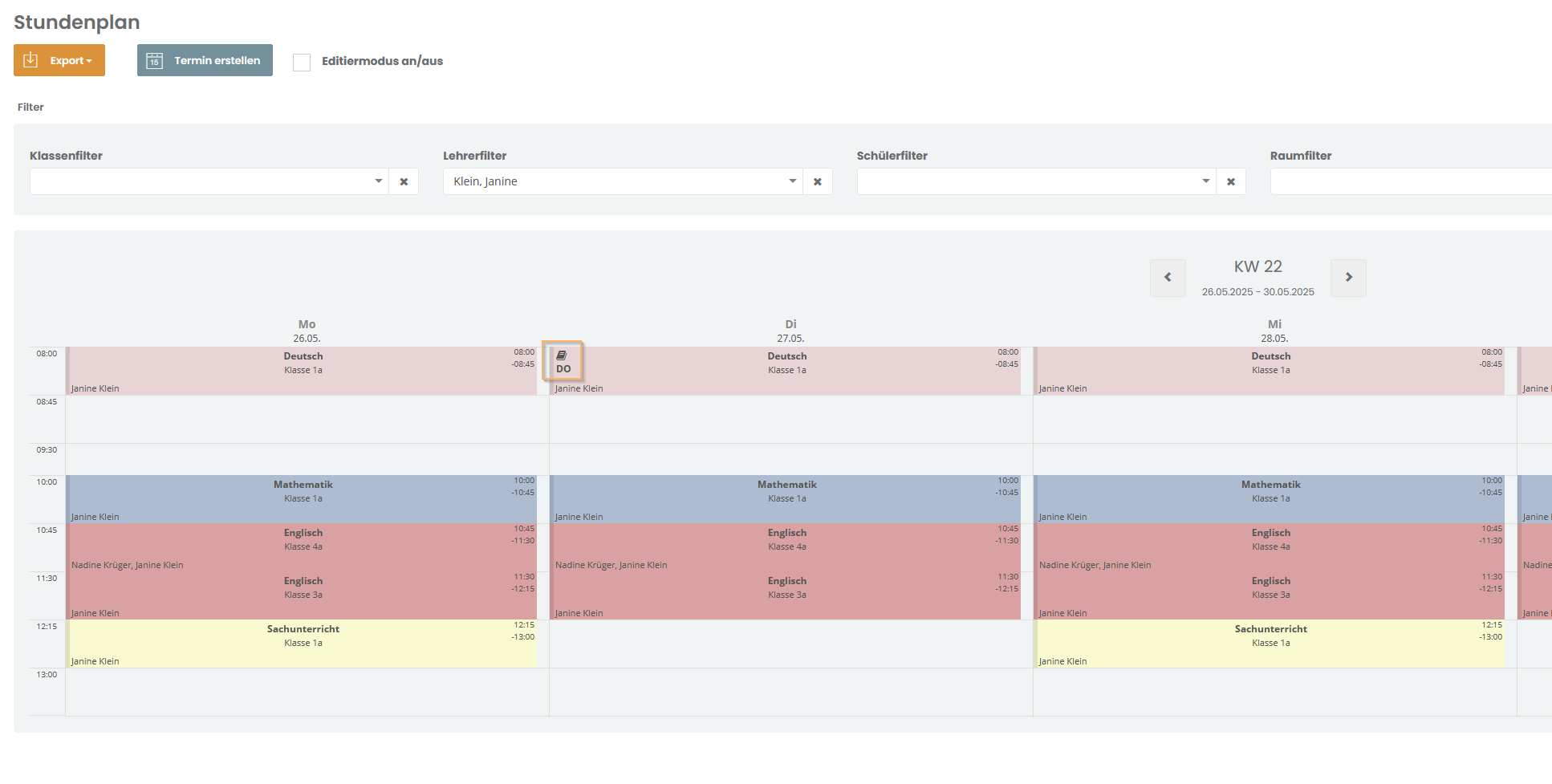This screenshot has height=784, width=1552.
Task: Open Monday's Deutsch Klasse 1a lesson
Action: tap(302, 371)
